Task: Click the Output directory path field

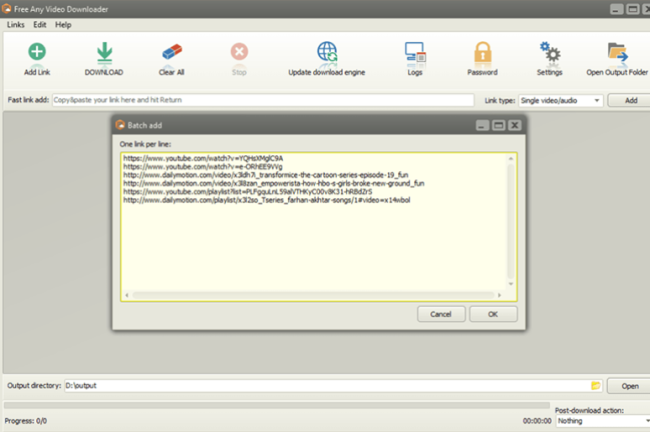Action: tap(327, 386)
